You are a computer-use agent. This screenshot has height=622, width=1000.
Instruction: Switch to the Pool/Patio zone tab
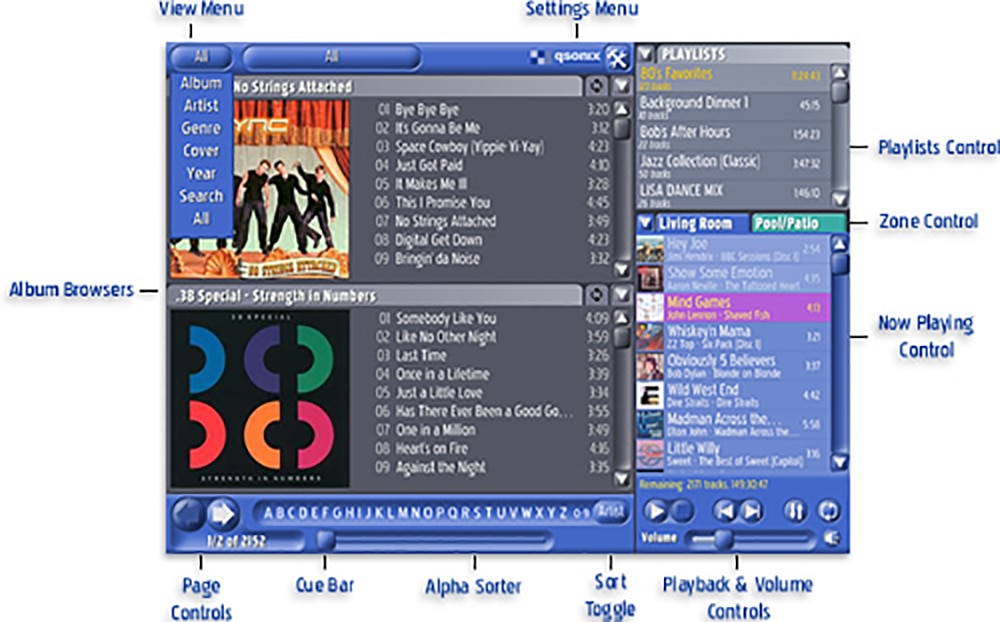tap(798, 223)
